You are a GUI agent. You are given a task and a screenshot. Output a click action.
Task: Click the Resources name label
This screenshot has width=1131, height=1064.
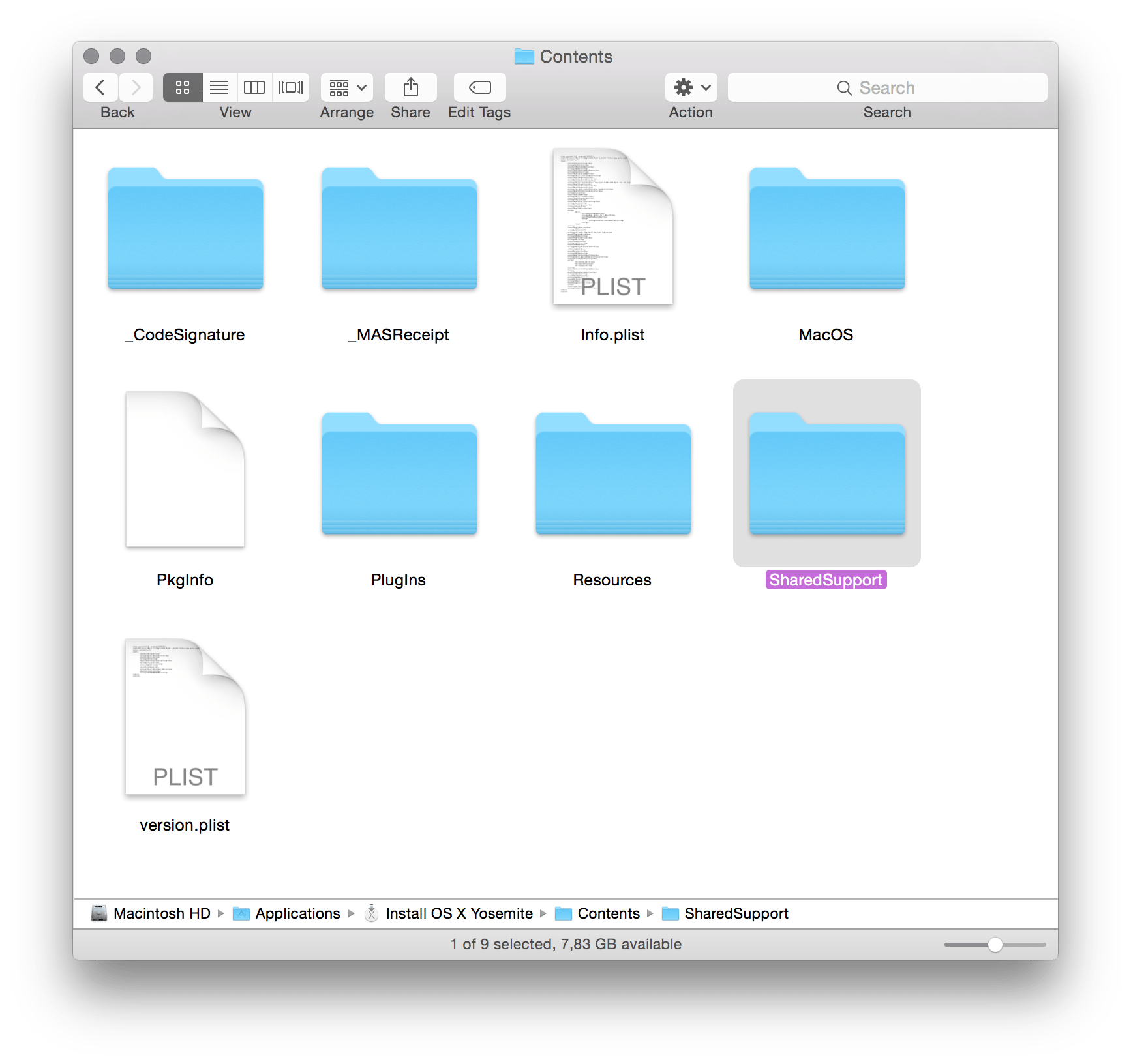[x=612, y=580]
